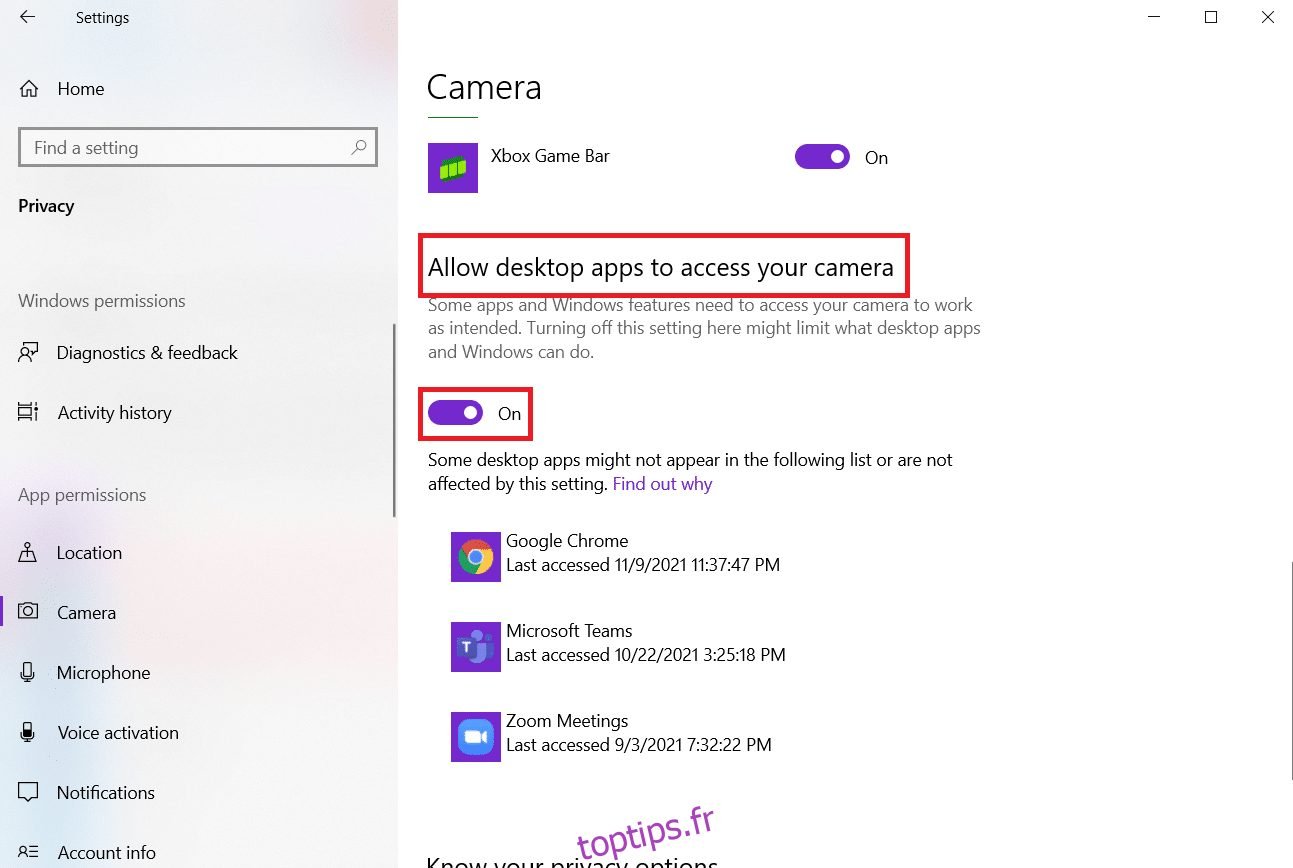Click the Google Chrome icon
This screenshot has width=1293, height=868.
click(476, 557)
